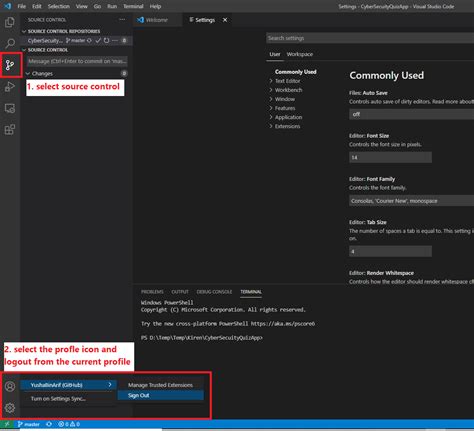Open the Explorer view in activity bar
Viewport: 474px width, 431px height.
[x=10, y=22]
